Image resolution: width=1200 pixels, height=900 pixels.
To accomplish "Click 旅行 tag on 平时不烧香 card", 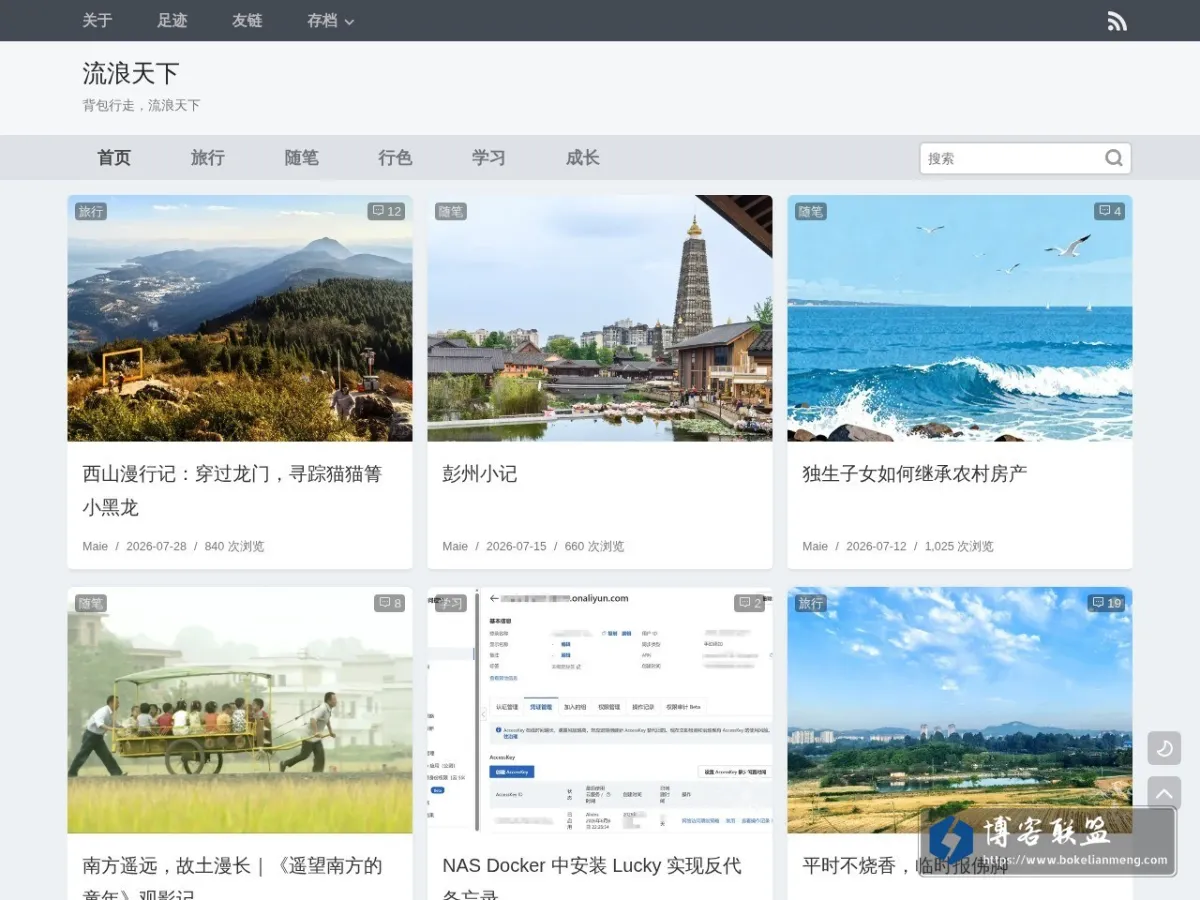I will tap(811, 603).
